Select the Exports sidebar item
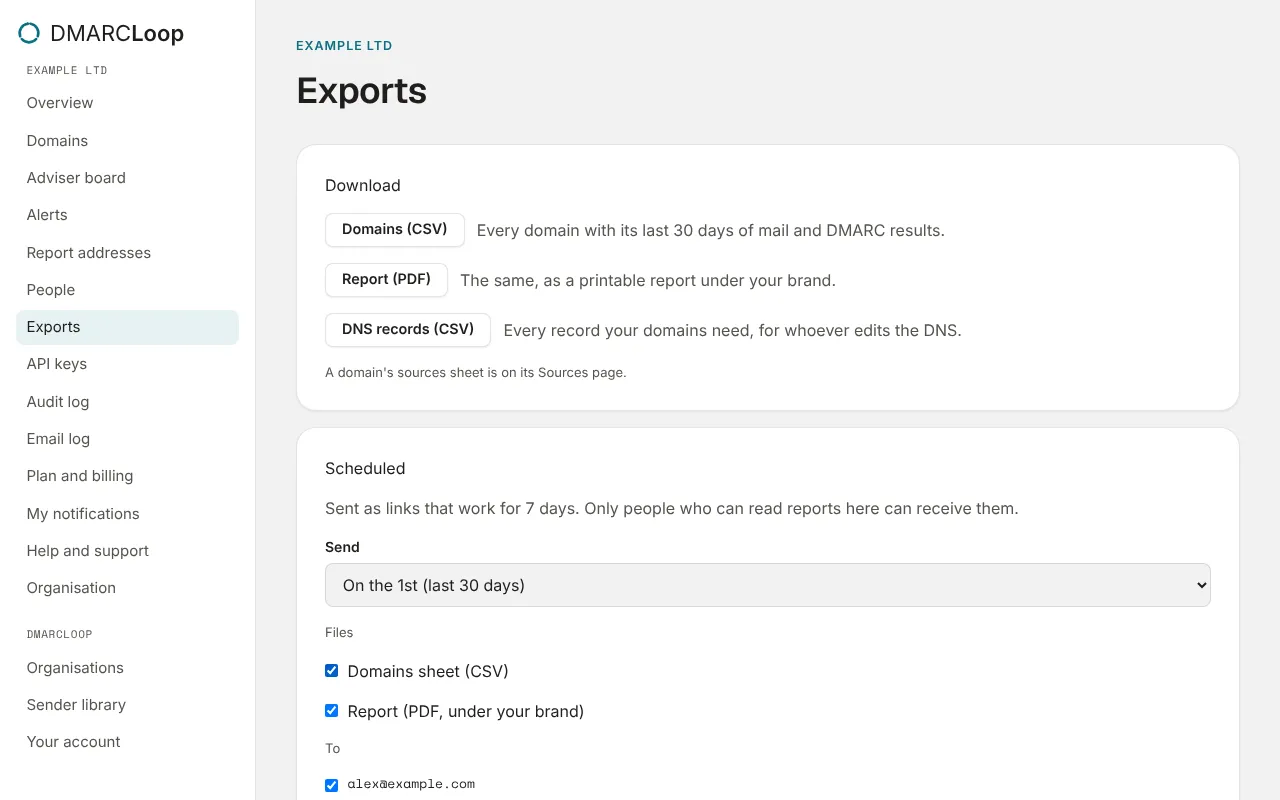The height and width of the screenshot is (800, 1280). (x=127, y=327)
